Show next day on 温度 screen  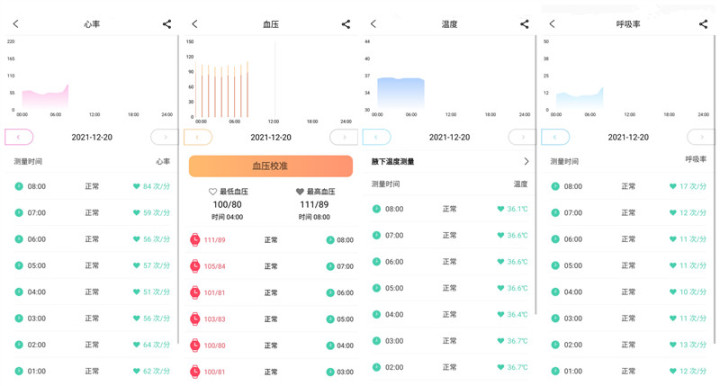(x=522, y=137)
